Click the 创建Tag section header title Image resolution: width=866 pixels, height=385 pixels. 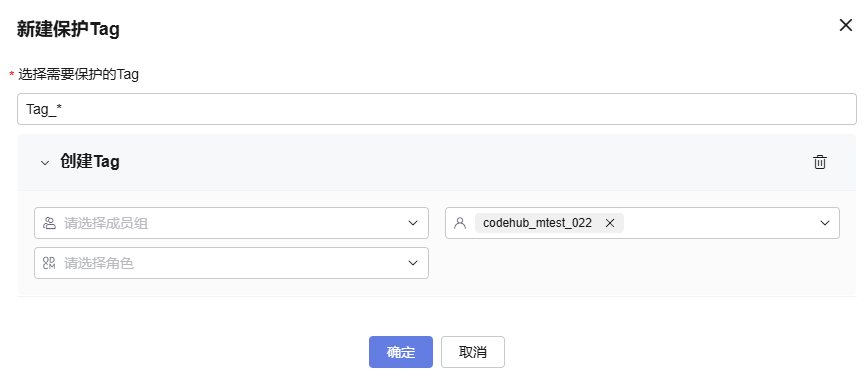click(x=90, y=162)
